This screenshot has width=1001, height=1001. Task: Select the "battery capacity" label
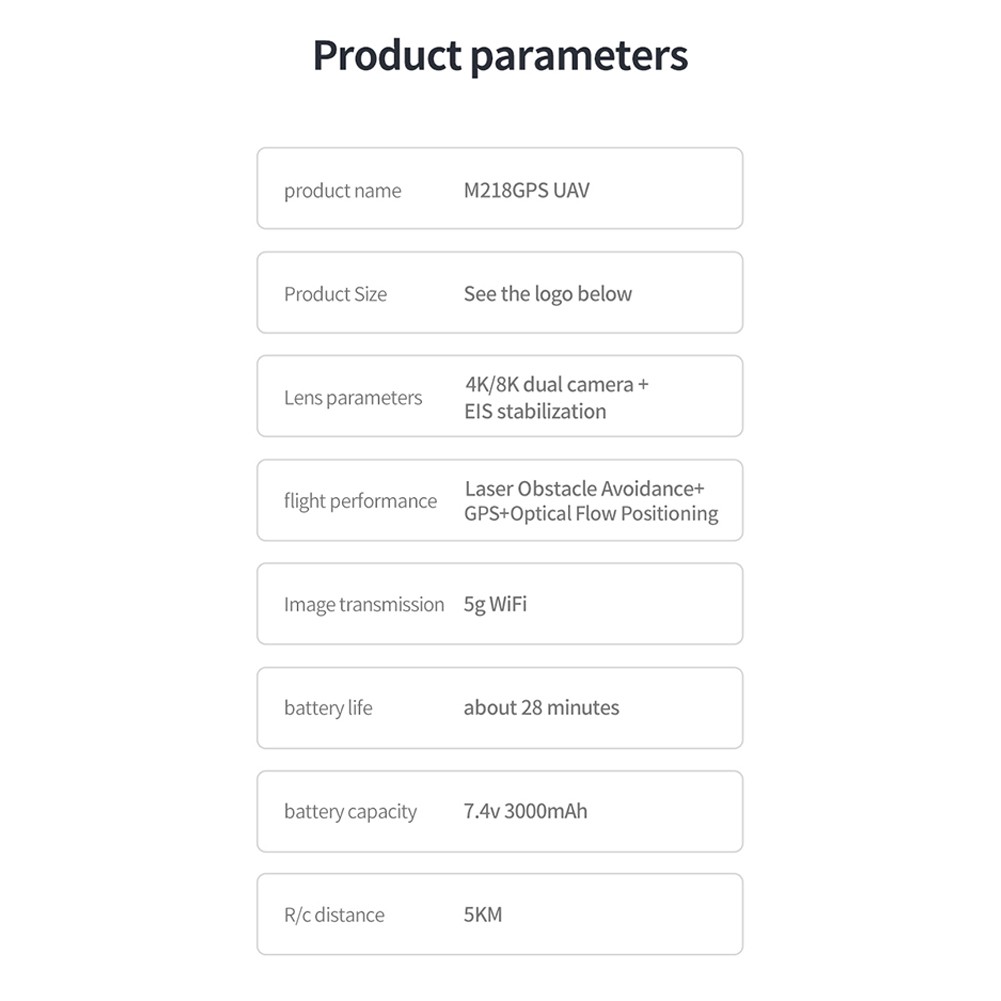(x=350, y=812)
